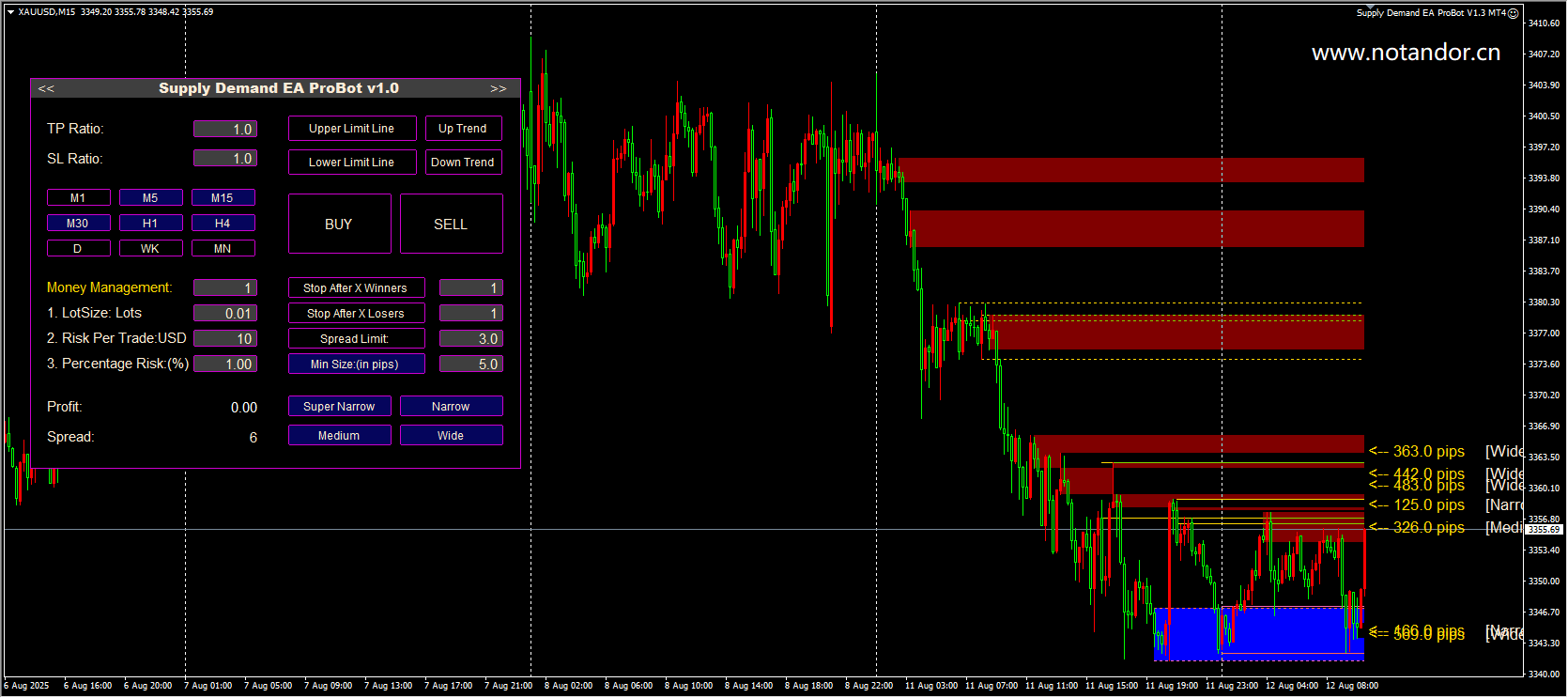Click the SELL button
Image resolution: width=1568 pixels, height=698 pixels.
pyautogui.click(x=451, y=225)
